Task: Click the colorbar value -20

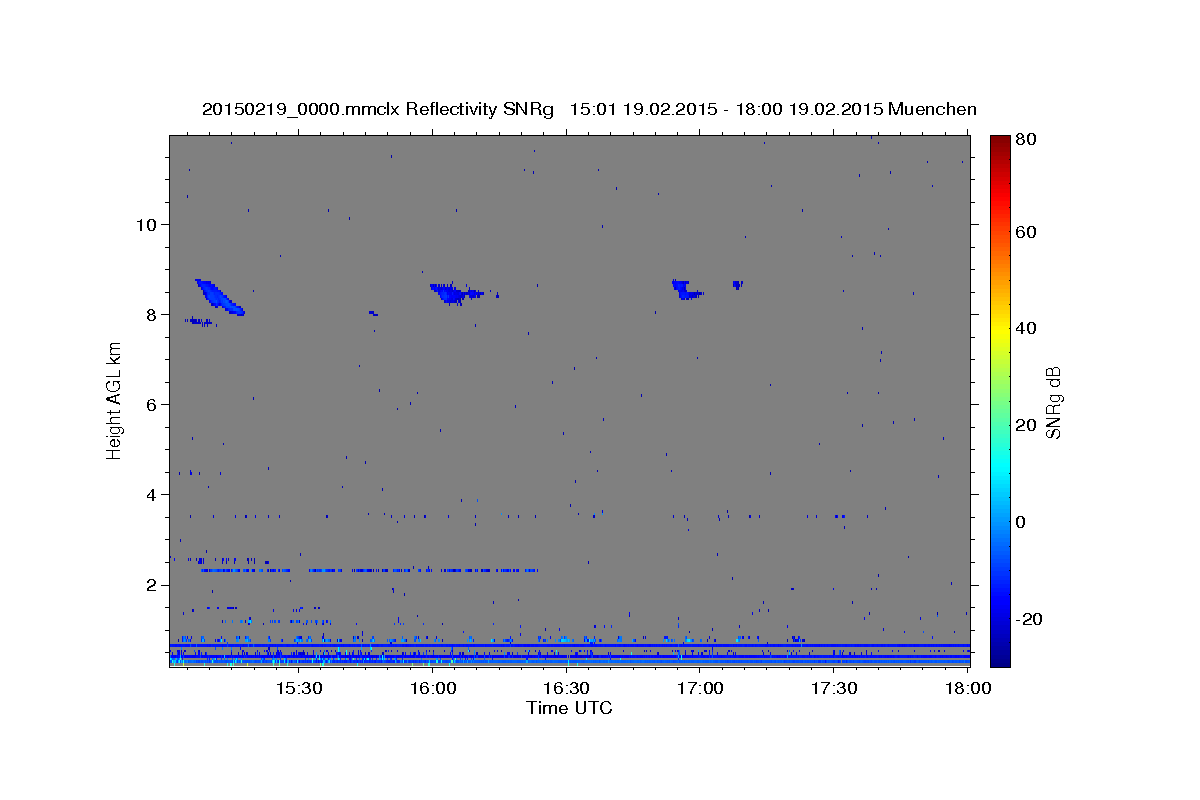Action: coord(1029,619)
